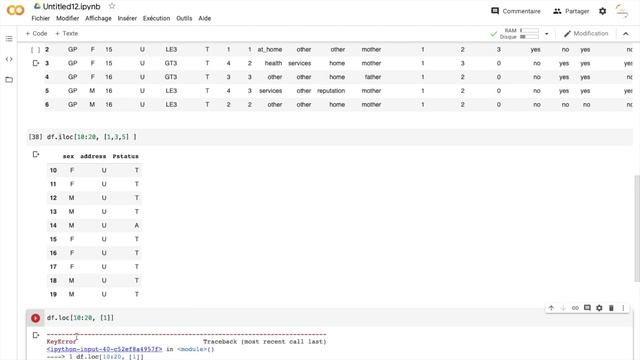Click the 'Pstatus' column header

tap(125, 156)
